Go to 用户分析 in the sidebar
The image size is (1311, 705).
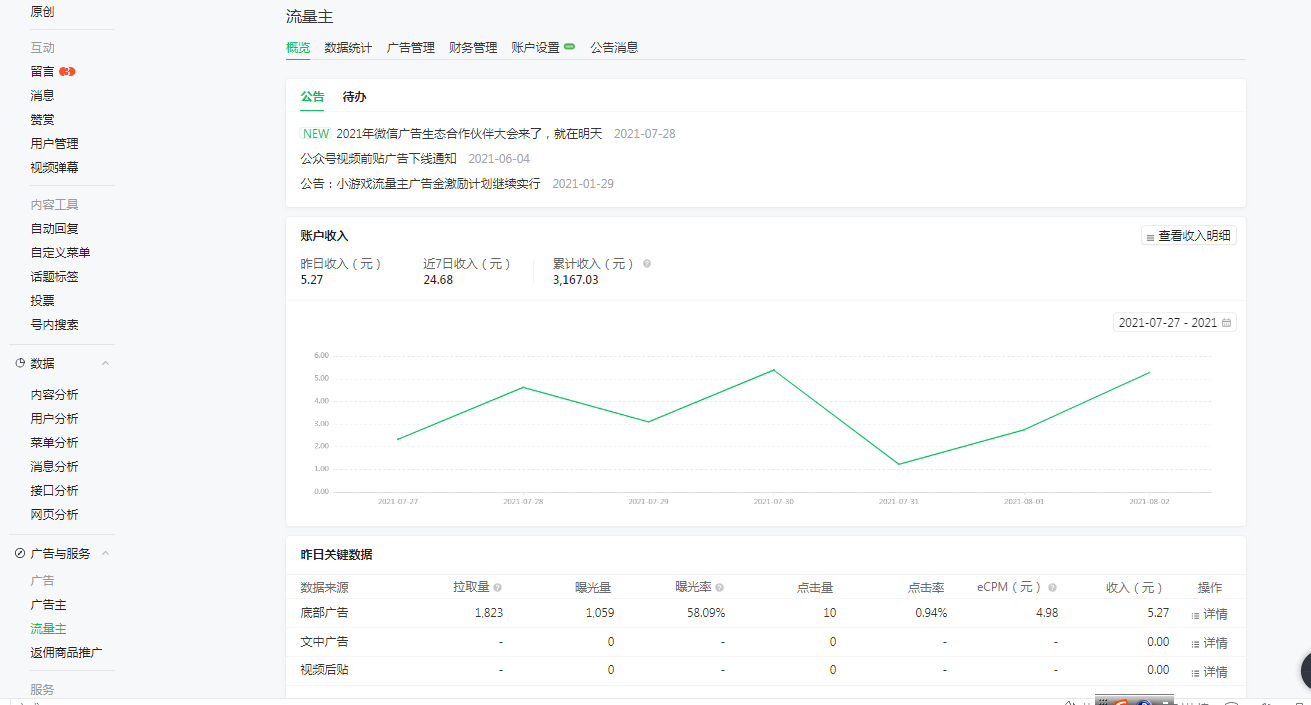tap(54, 419)
